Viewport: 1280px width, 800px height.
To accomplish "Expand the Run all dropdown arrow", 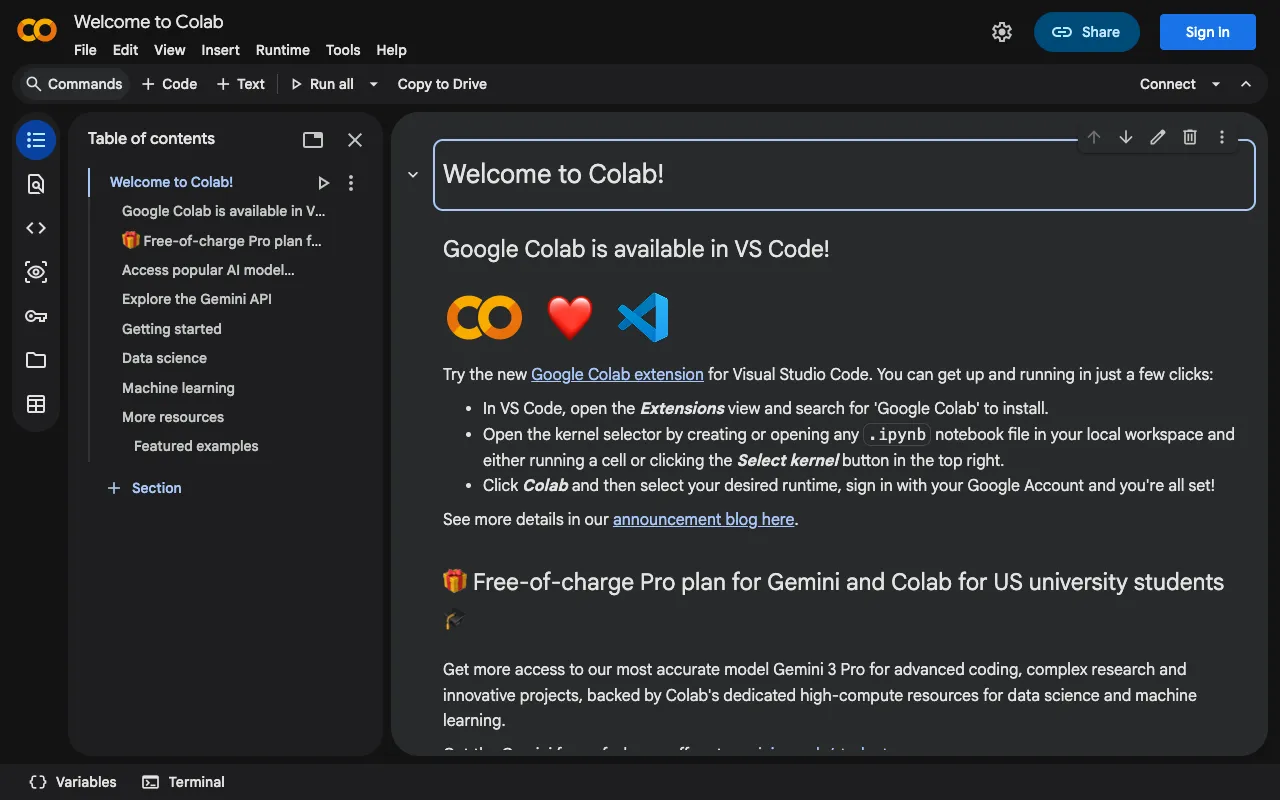I will pyautogui.click(x=372, y=84).
